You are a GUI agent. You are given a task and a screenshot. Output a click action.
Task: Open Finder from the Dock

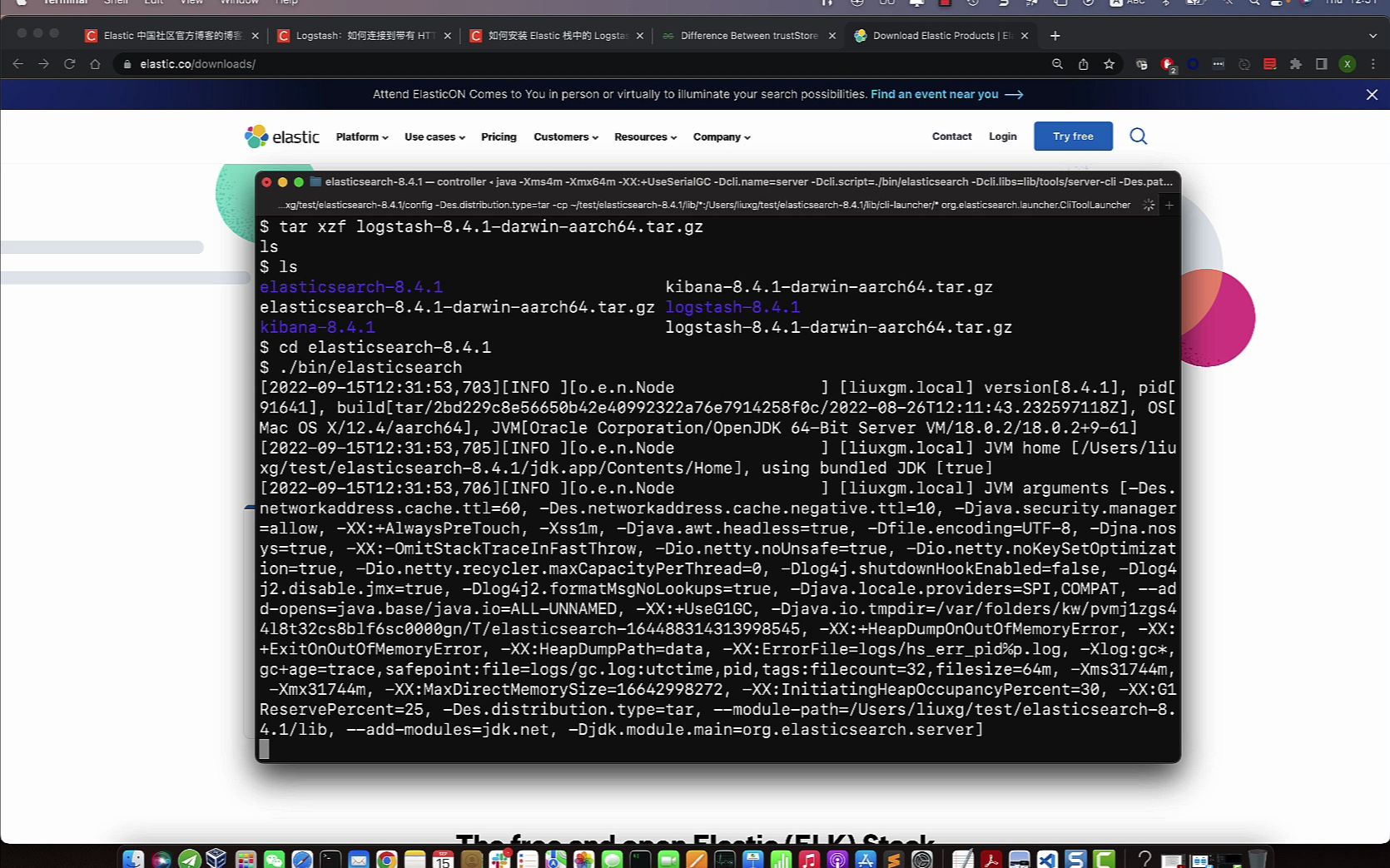tap(133, 859)
